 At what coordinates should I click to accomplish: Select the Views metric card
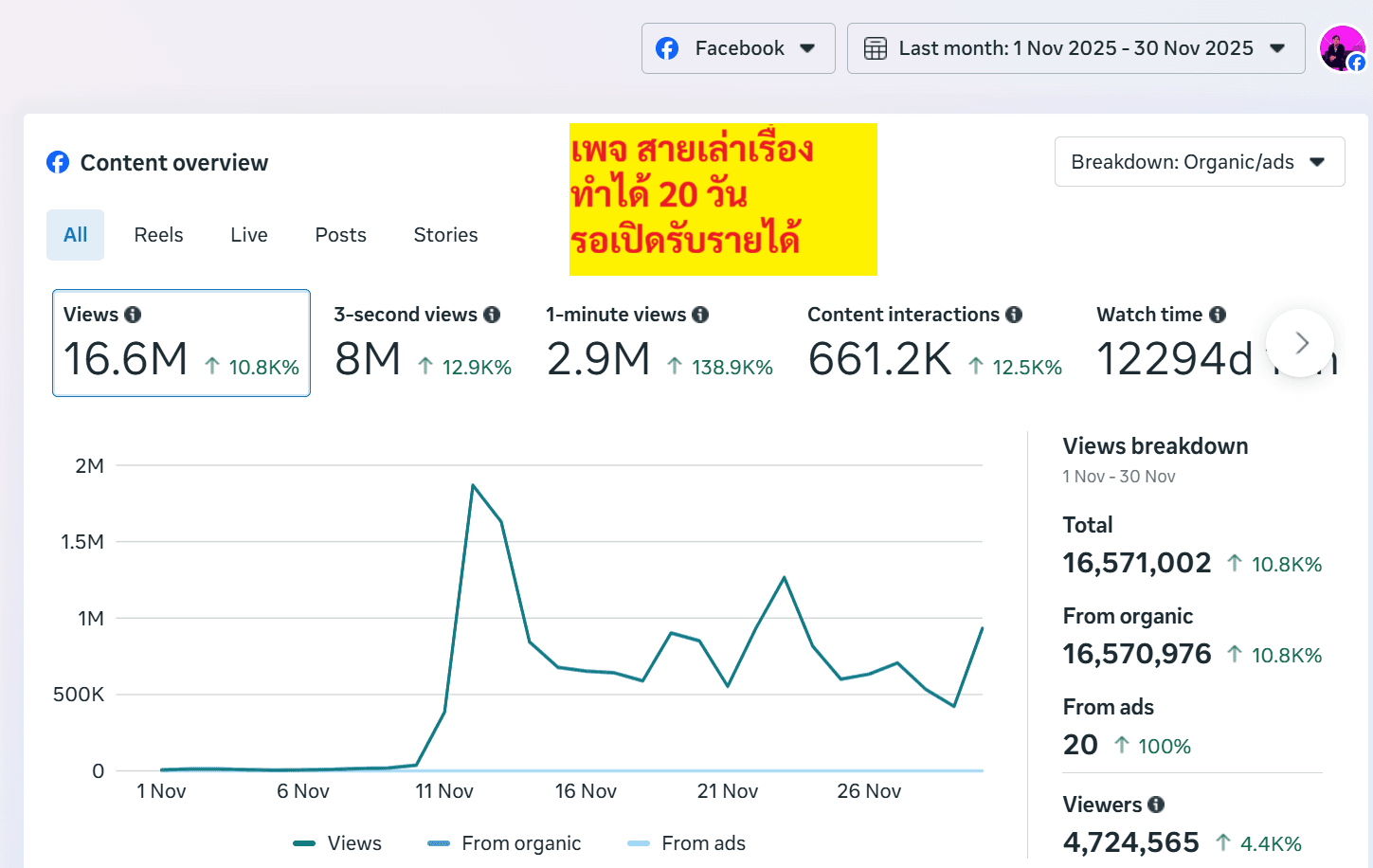pyautogui.click(x=181, y=343)
